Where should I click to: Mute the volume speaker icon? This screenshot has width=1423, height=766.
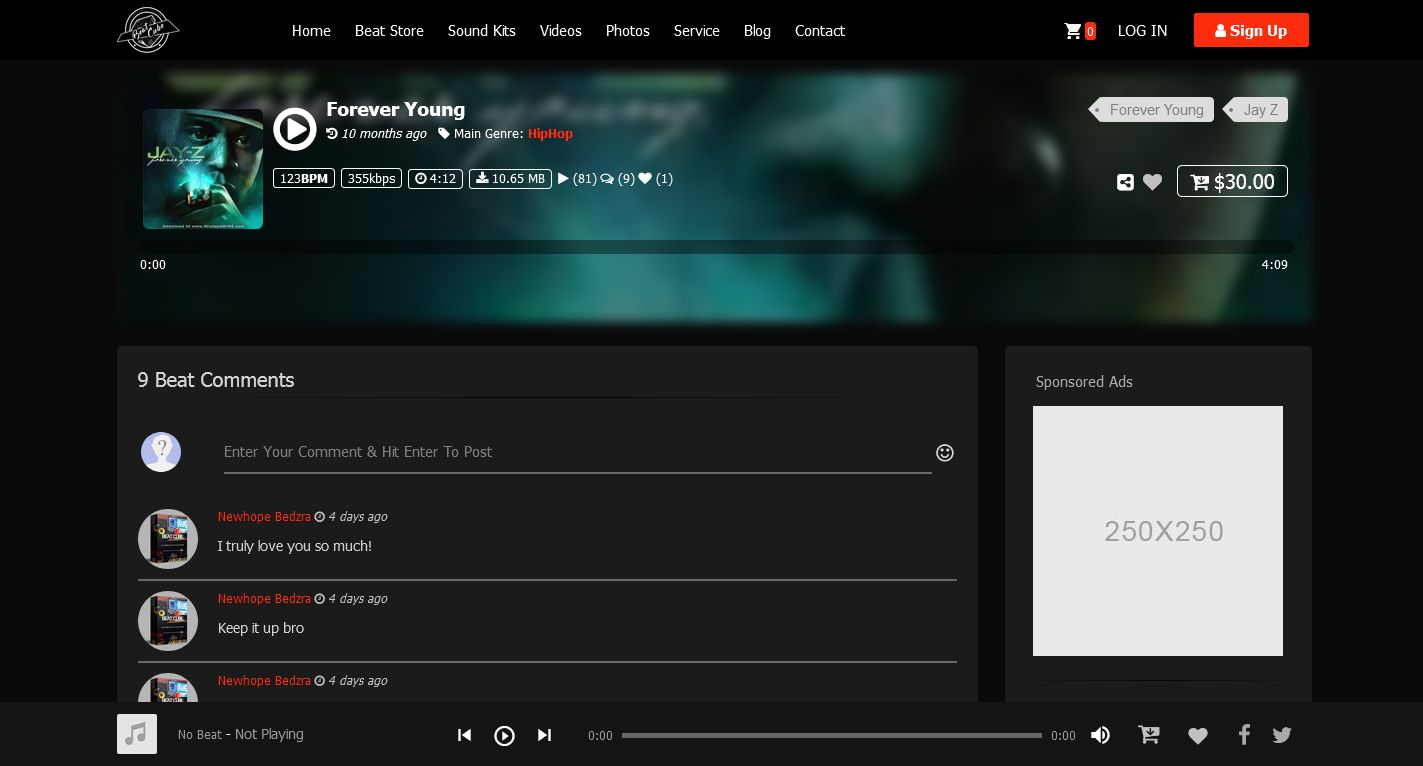point(1100,735)
